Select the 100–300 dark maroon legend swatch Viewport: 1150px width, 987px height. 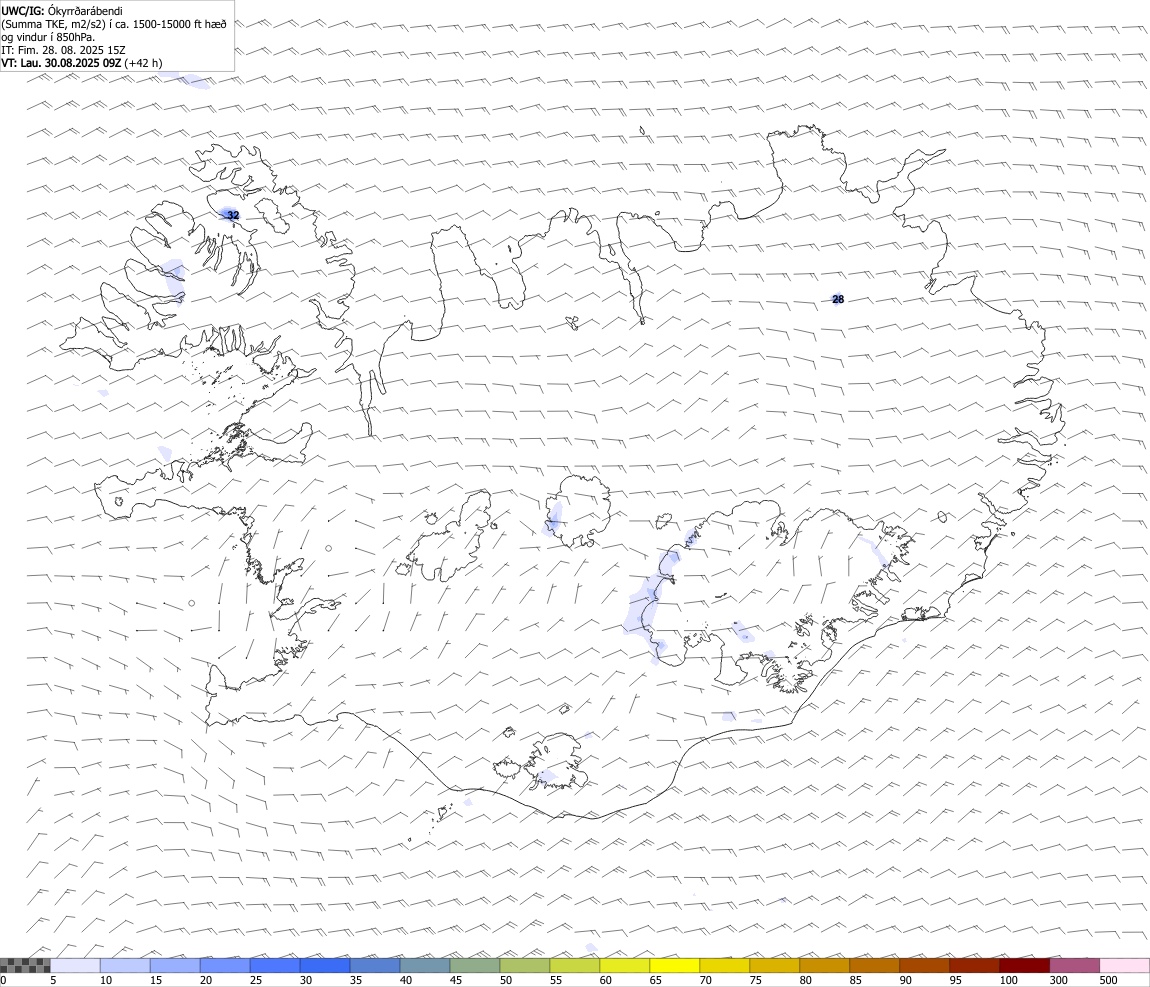click(1025, 965)
